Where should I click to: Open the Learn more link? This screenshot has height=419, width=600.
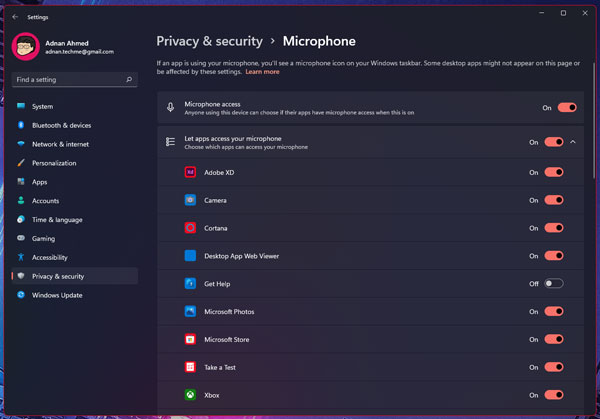point(262,72)
